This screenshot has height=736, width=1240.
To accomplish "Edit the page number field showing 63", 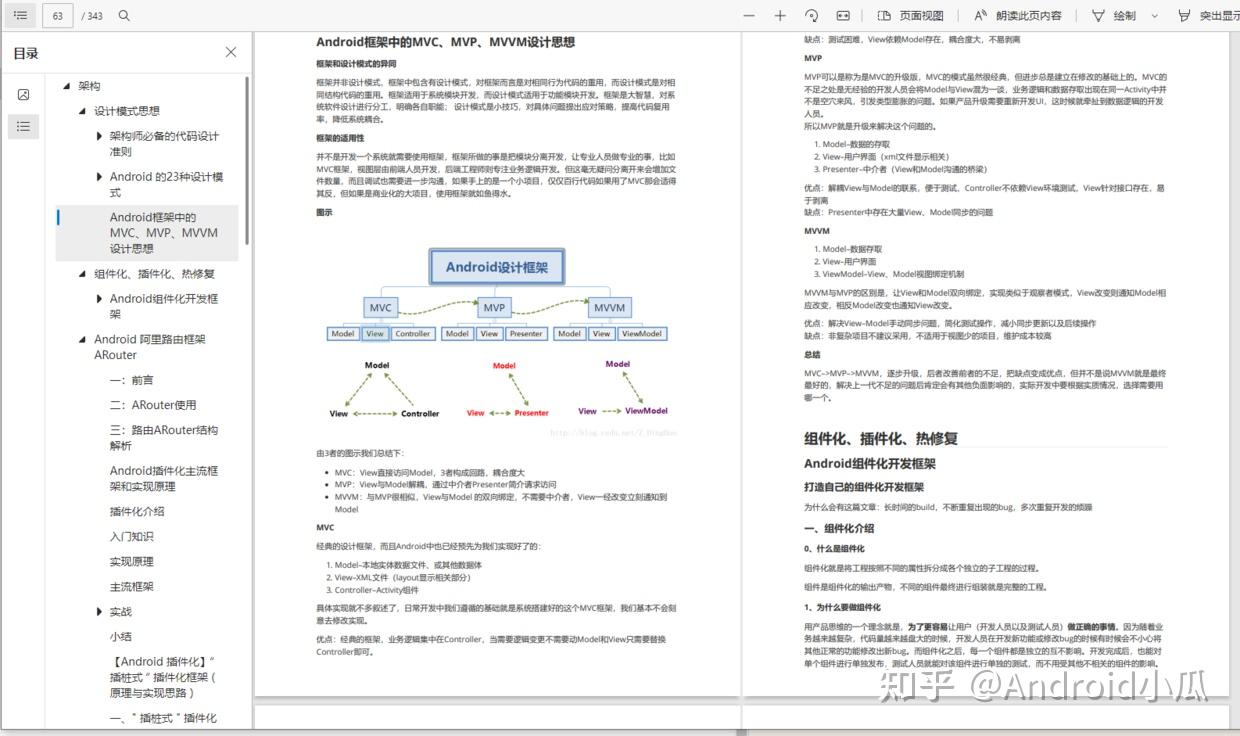I will [x=57, y=16].
